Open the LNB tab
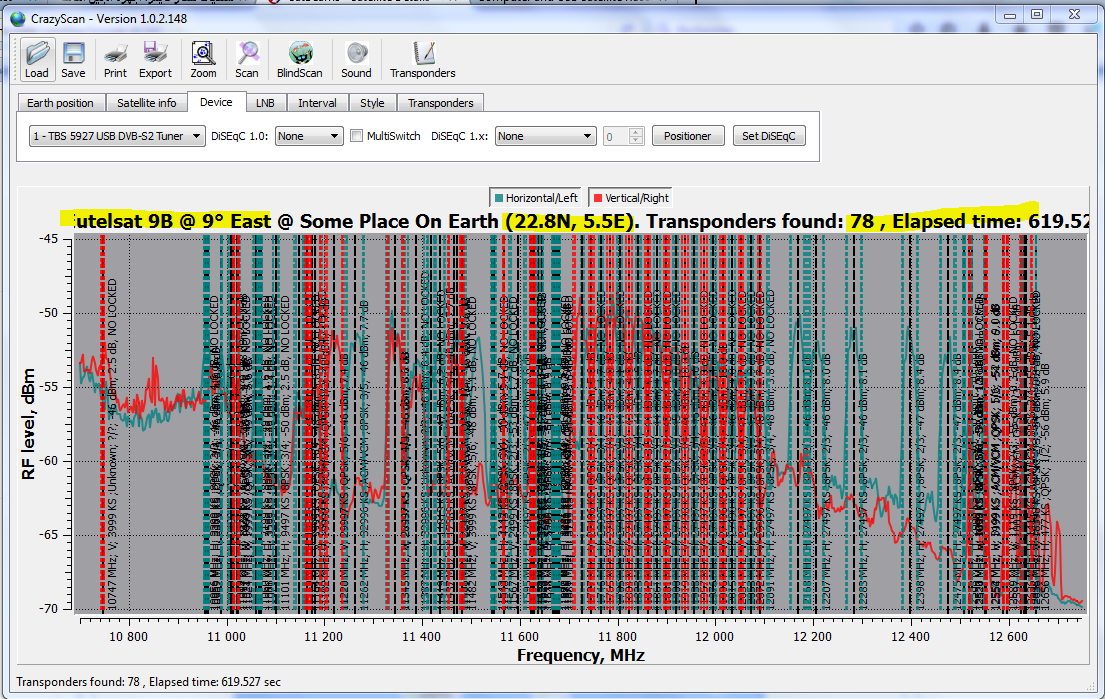The width and height of the screenshot is (1105, 699). (265, 103)
